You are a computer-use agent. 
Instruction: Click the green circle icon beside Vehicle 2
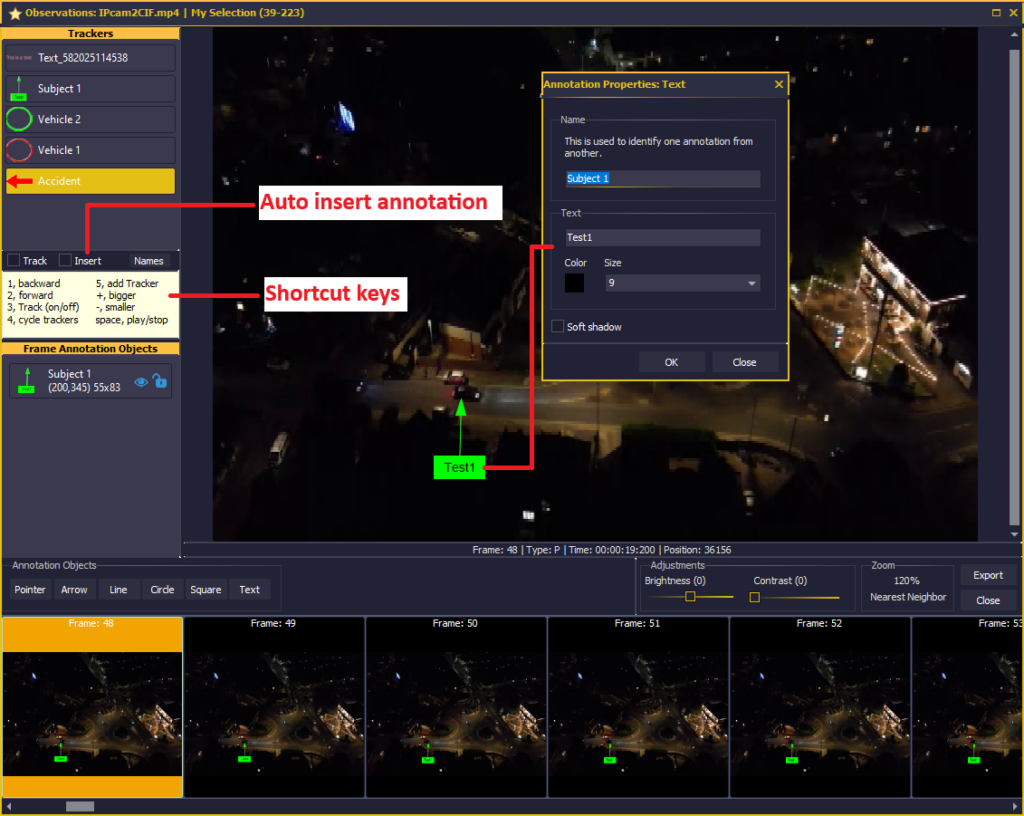tap(19, 119)
